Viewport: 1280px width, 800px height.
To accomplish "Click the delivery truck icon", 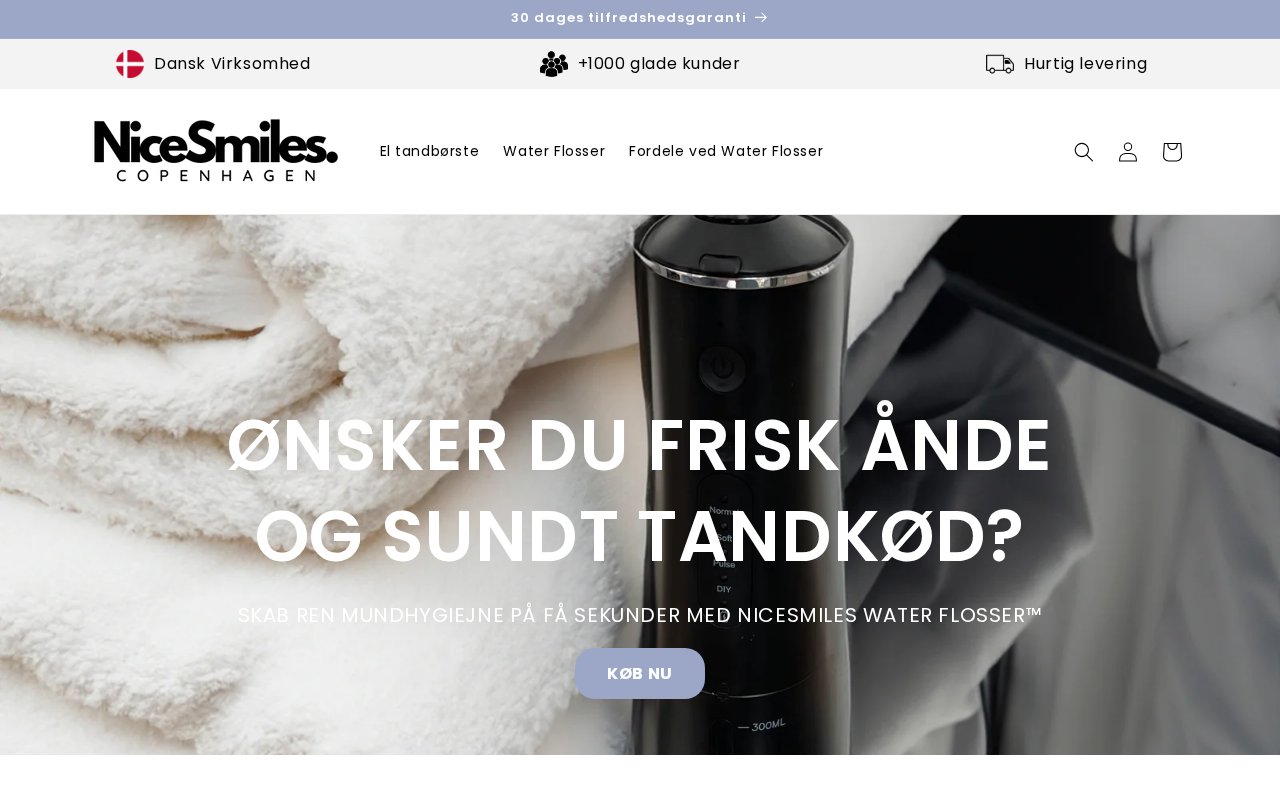I will (1000, 64).
